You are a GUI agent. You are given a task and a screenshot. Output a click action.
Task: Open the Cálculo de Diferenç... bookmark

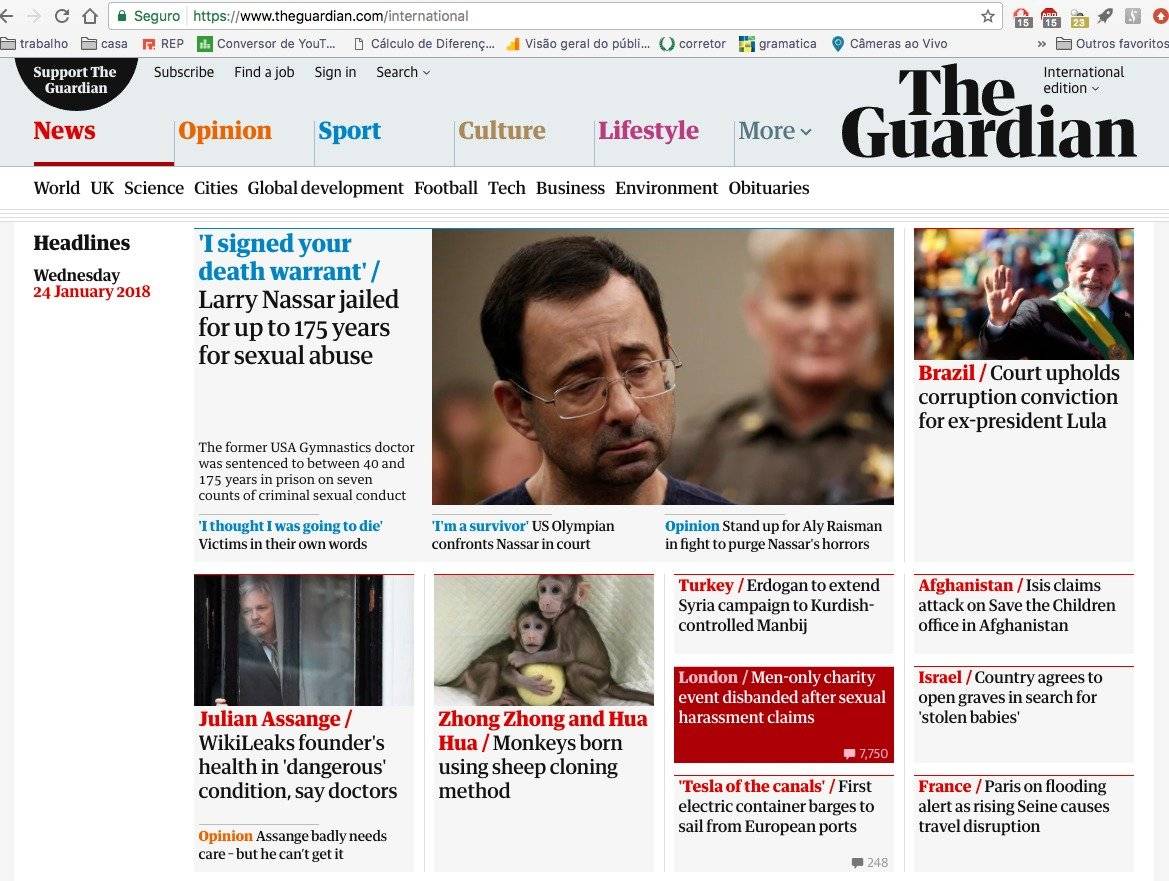423,43
